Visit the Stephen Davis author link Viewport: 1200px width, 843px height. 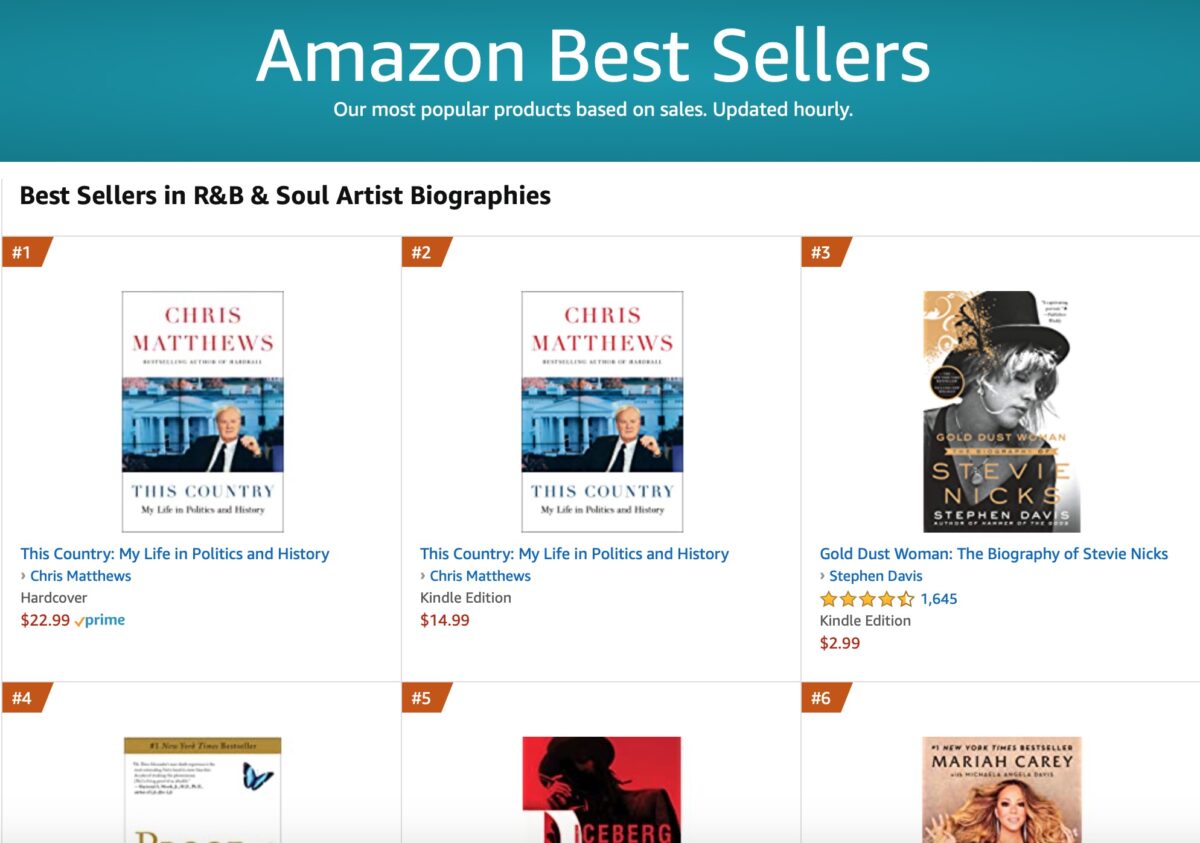876,576
